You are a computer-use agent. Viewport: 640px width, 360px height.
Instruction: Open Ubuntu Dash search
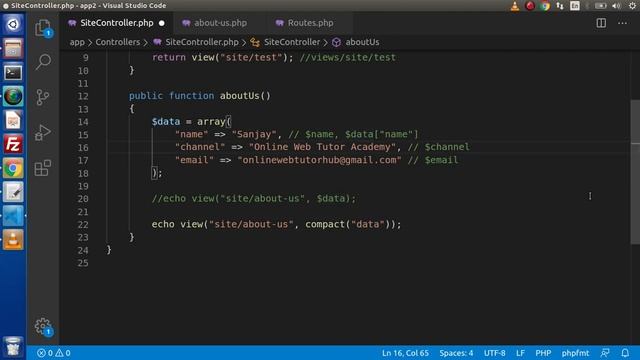click(13, 24)
